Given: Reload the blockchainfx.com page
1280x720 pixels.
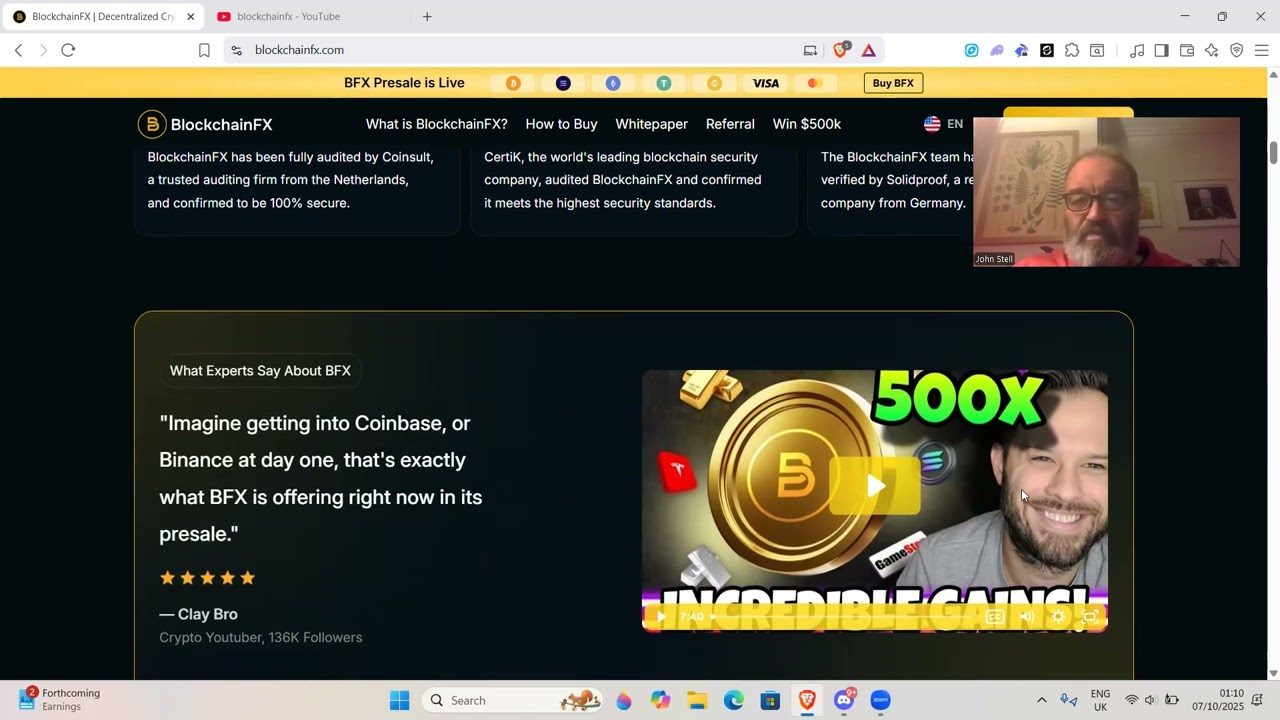Looking at the screenshot, I should 68,50.
